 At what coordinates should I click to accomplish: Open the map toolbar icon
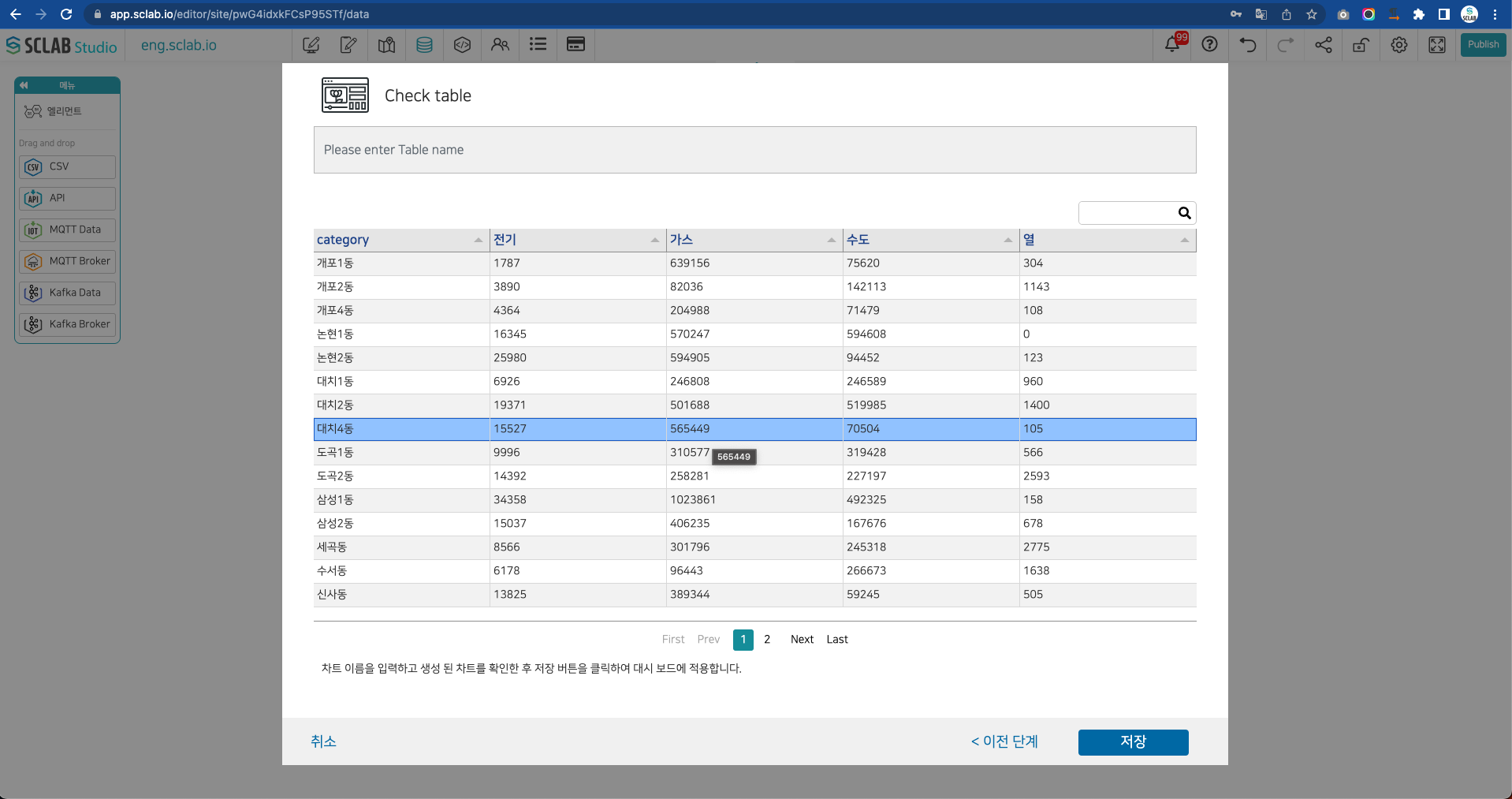point(386,45)
